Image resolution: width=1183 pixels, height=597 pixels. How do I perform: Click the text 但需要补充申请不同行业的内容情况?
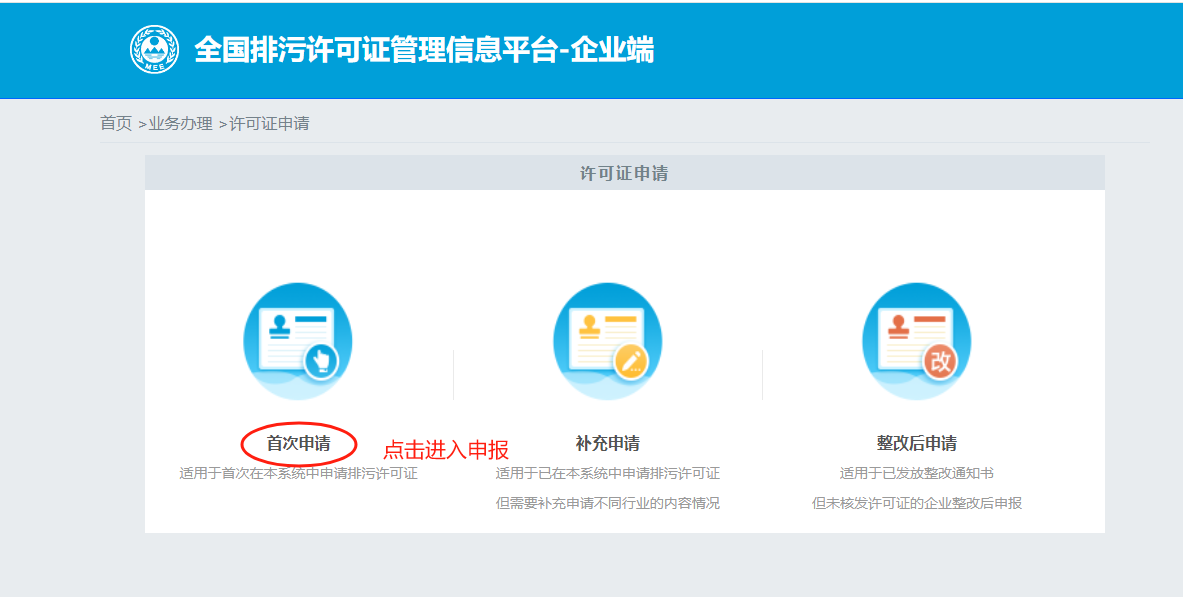(x=607, y=503)
